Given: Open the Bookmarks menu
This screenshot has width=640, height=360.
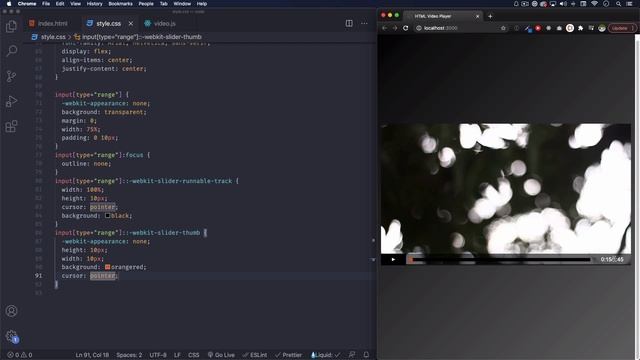Looking at the screenshot, I should point(120,4).
